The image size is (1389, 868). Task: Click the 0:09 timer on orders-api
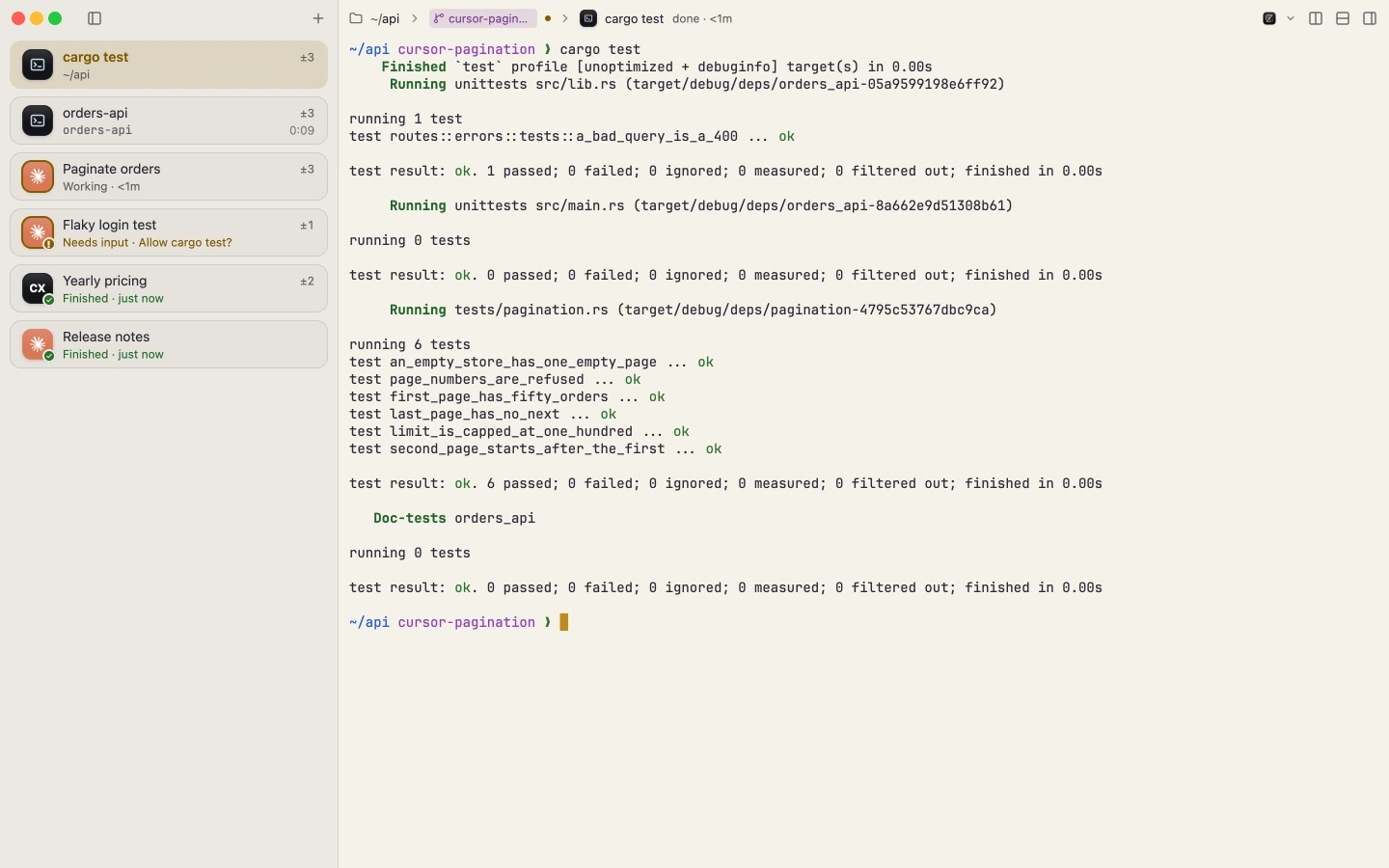coord(302,130)
